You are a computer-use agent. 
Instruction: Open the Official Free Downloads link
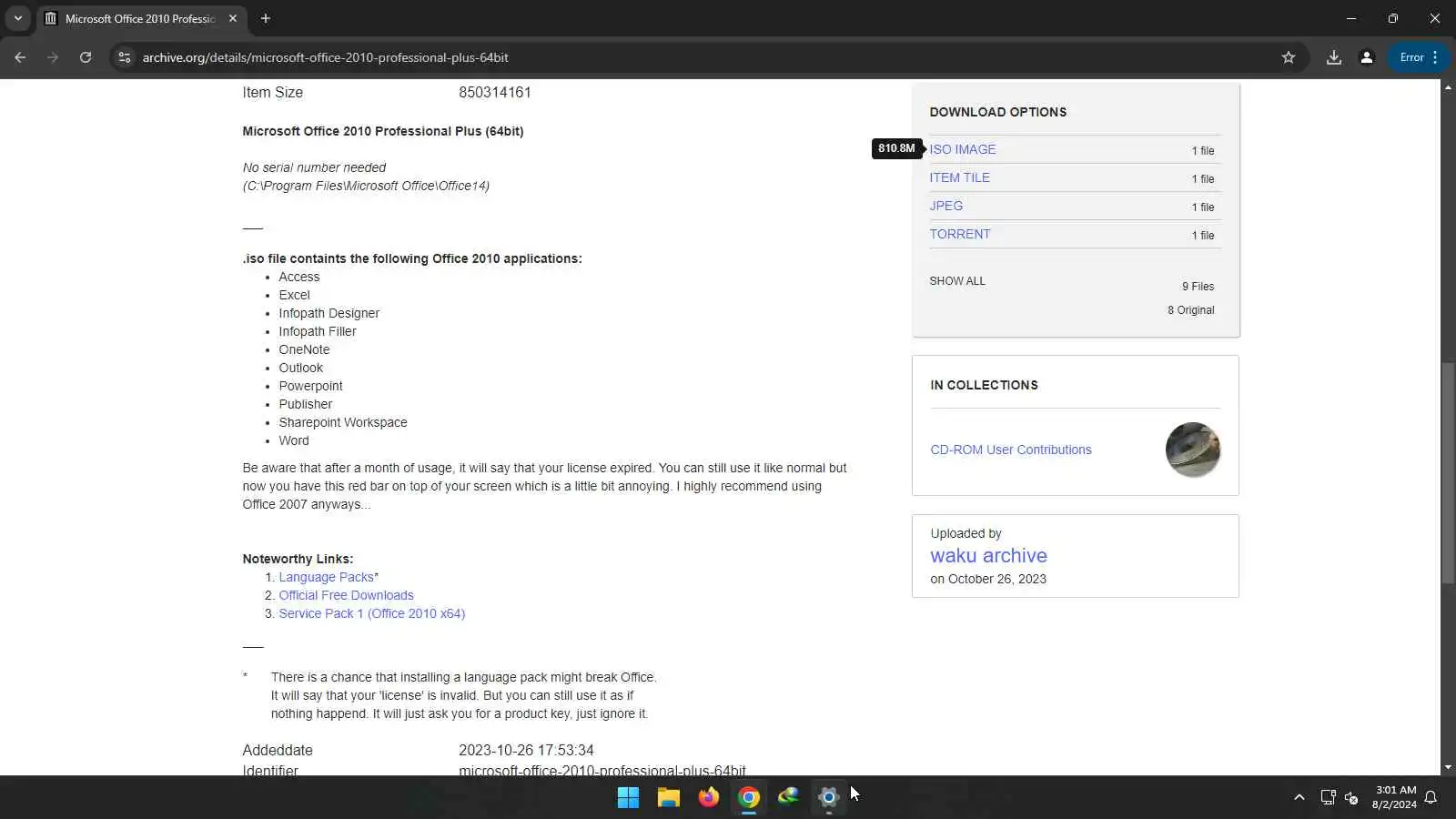click(346, 595)
